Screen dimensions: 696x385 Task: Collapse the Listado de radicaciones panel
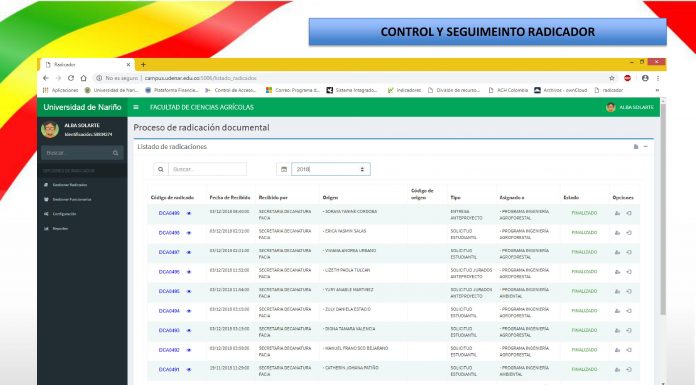646,147
